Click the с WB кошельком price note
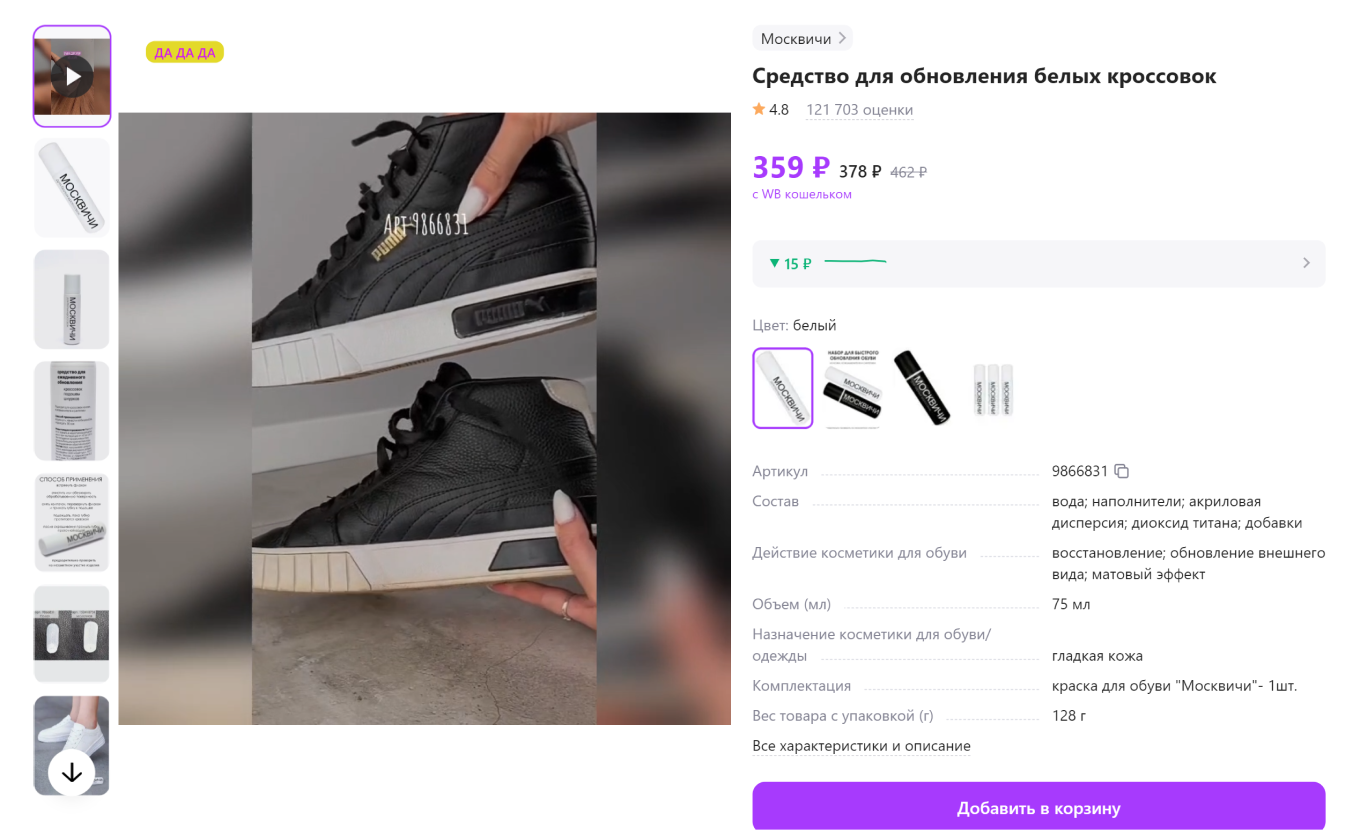1360x830 pixels. (802, 194)
